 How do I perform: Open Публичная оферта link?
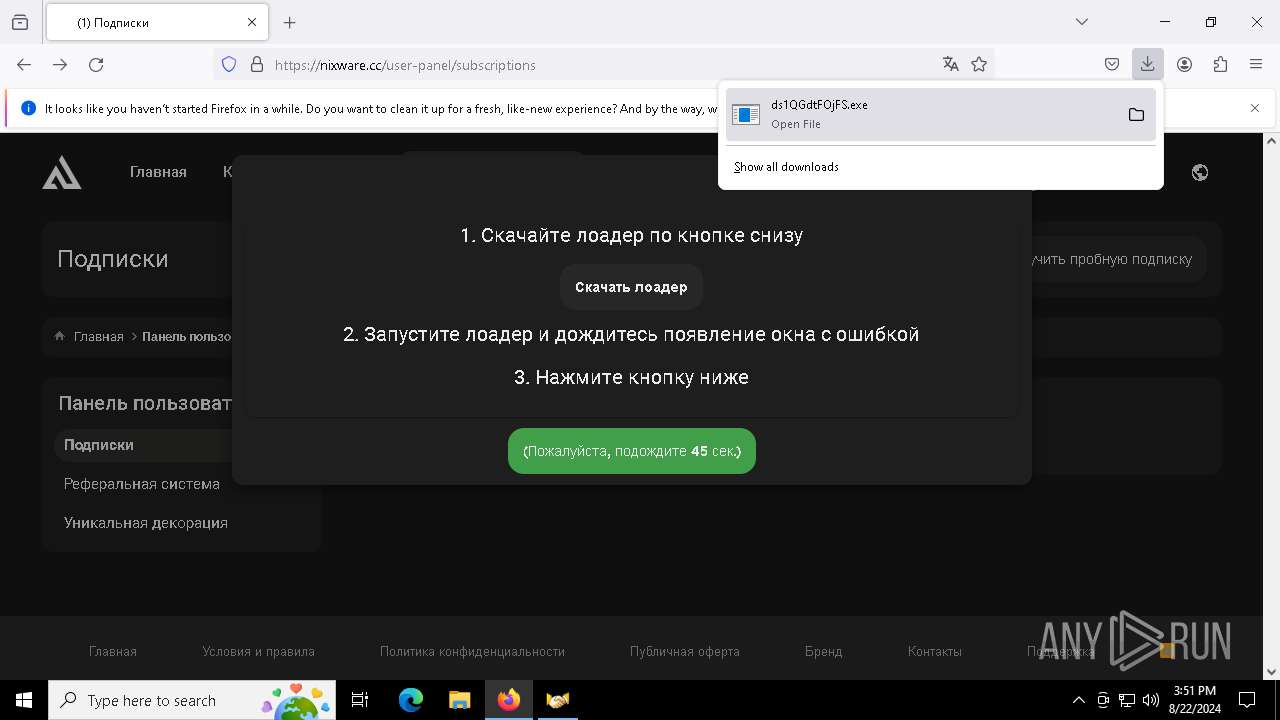click(685, 651)
